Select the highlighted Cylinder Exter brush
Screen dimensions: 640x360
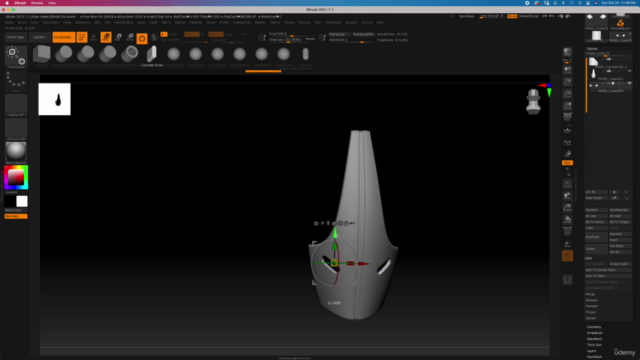[x=152, y=53]
